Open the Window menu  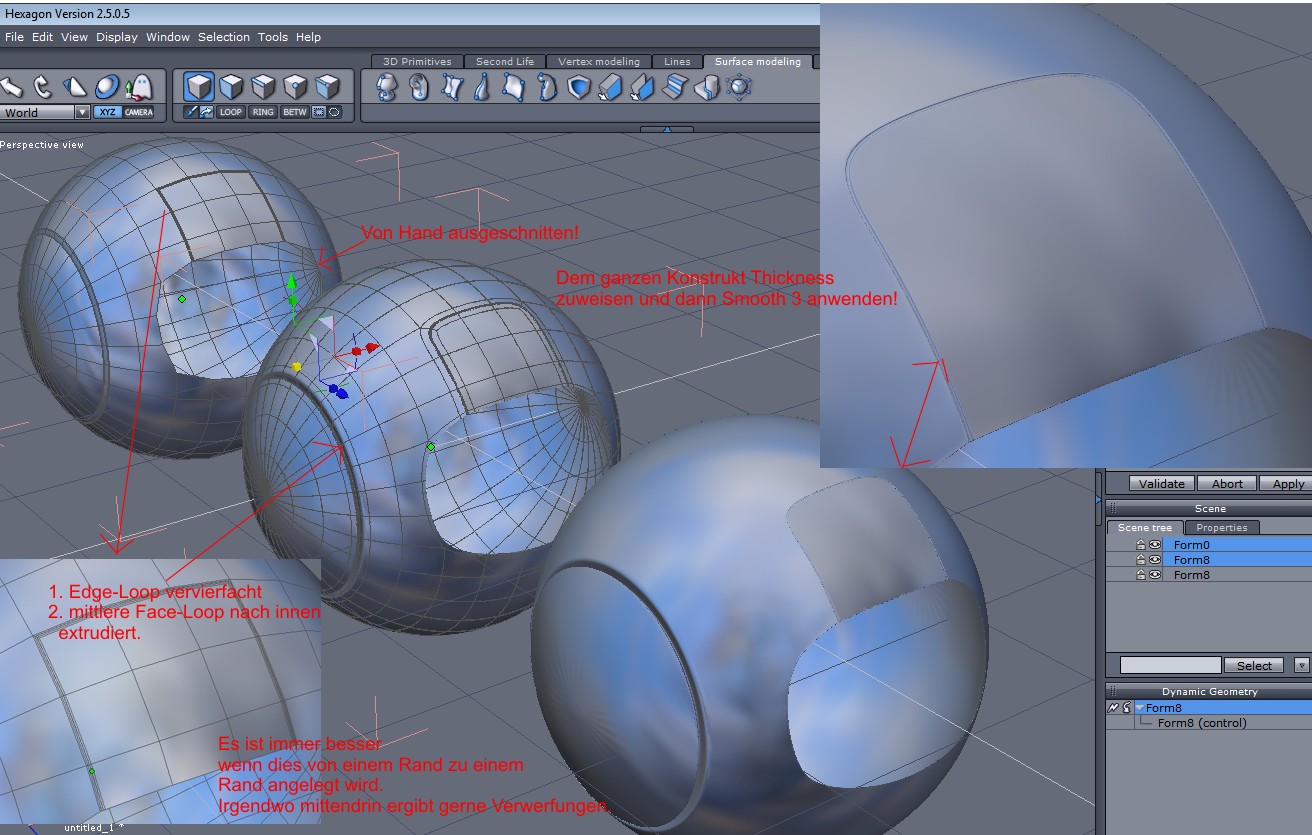[x=168, y=37]
